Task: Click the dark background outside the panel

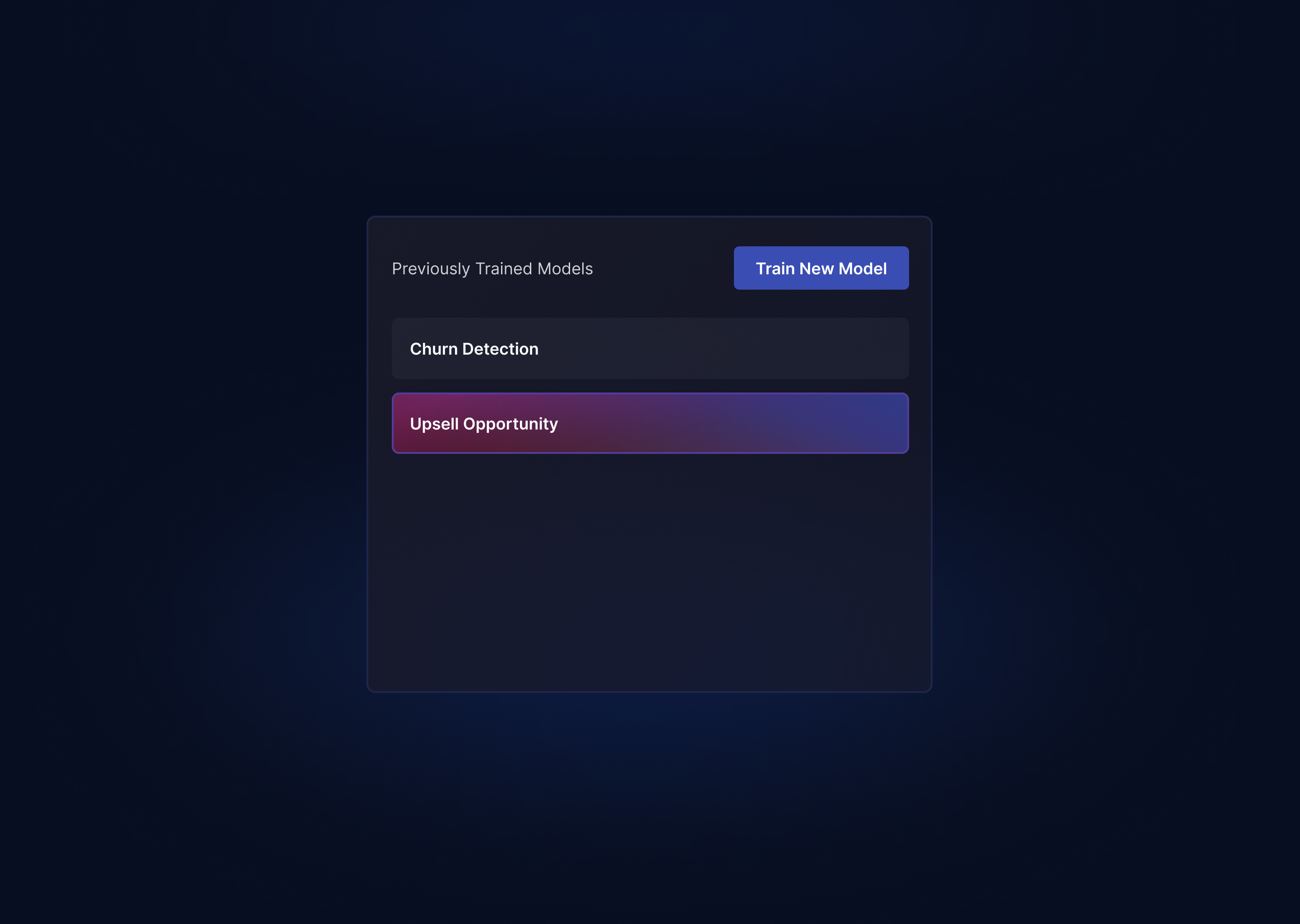Action: [x=171, y=455]
